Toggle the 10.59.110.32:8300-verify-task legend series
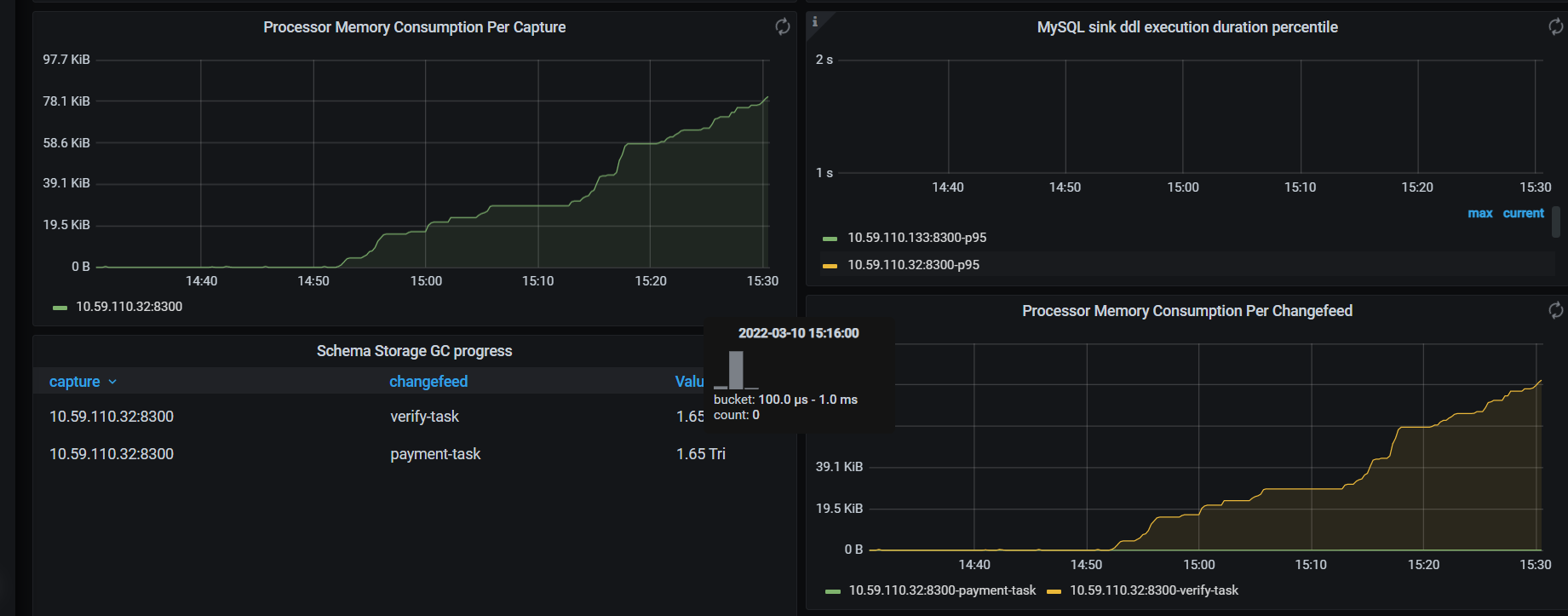This screenshot has width=1568, height=616. (1153, 590)
